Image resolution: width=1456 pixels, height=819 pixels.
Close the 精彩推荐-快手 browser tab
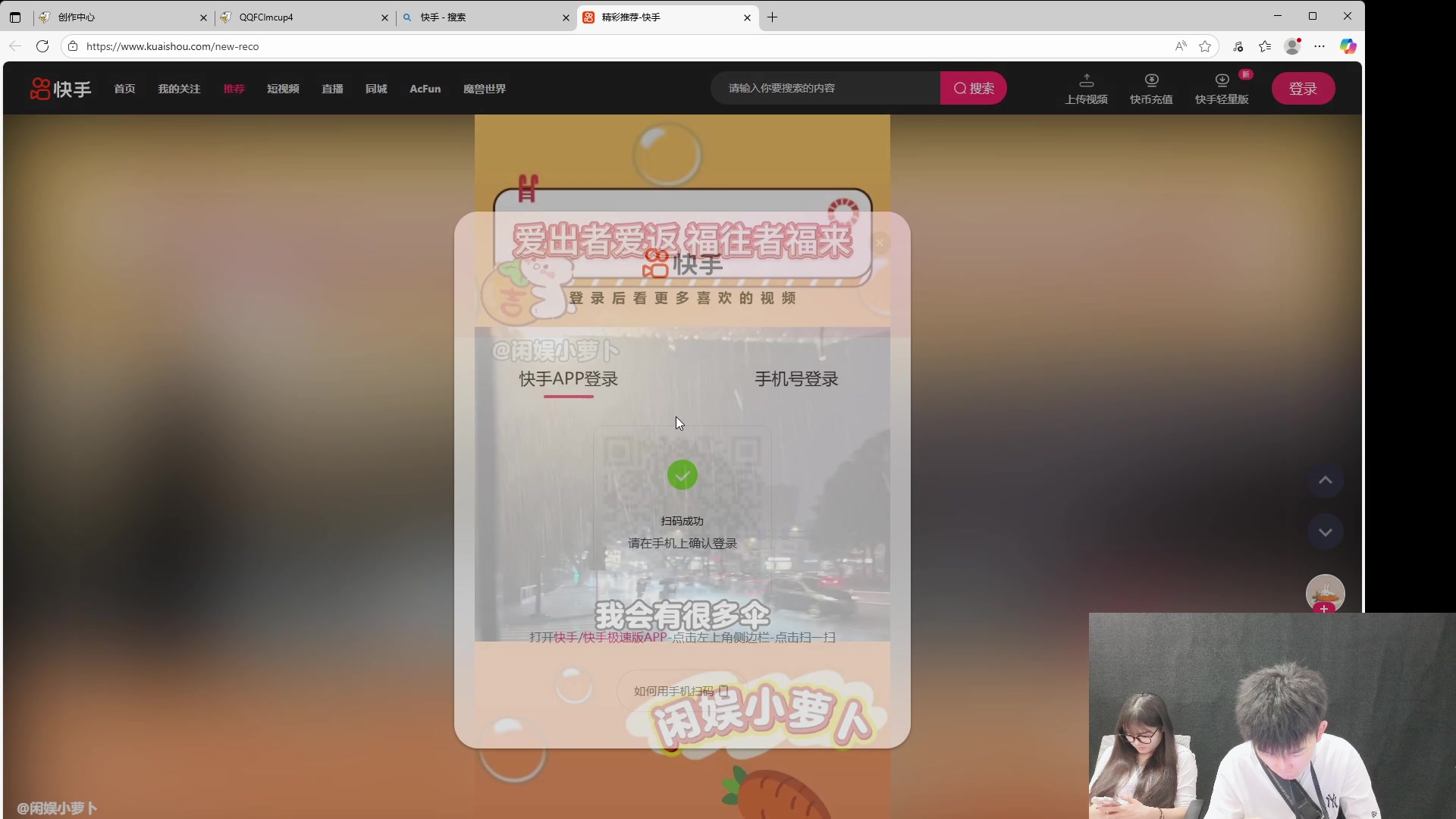pyautogui.click(x=747, y=17)
